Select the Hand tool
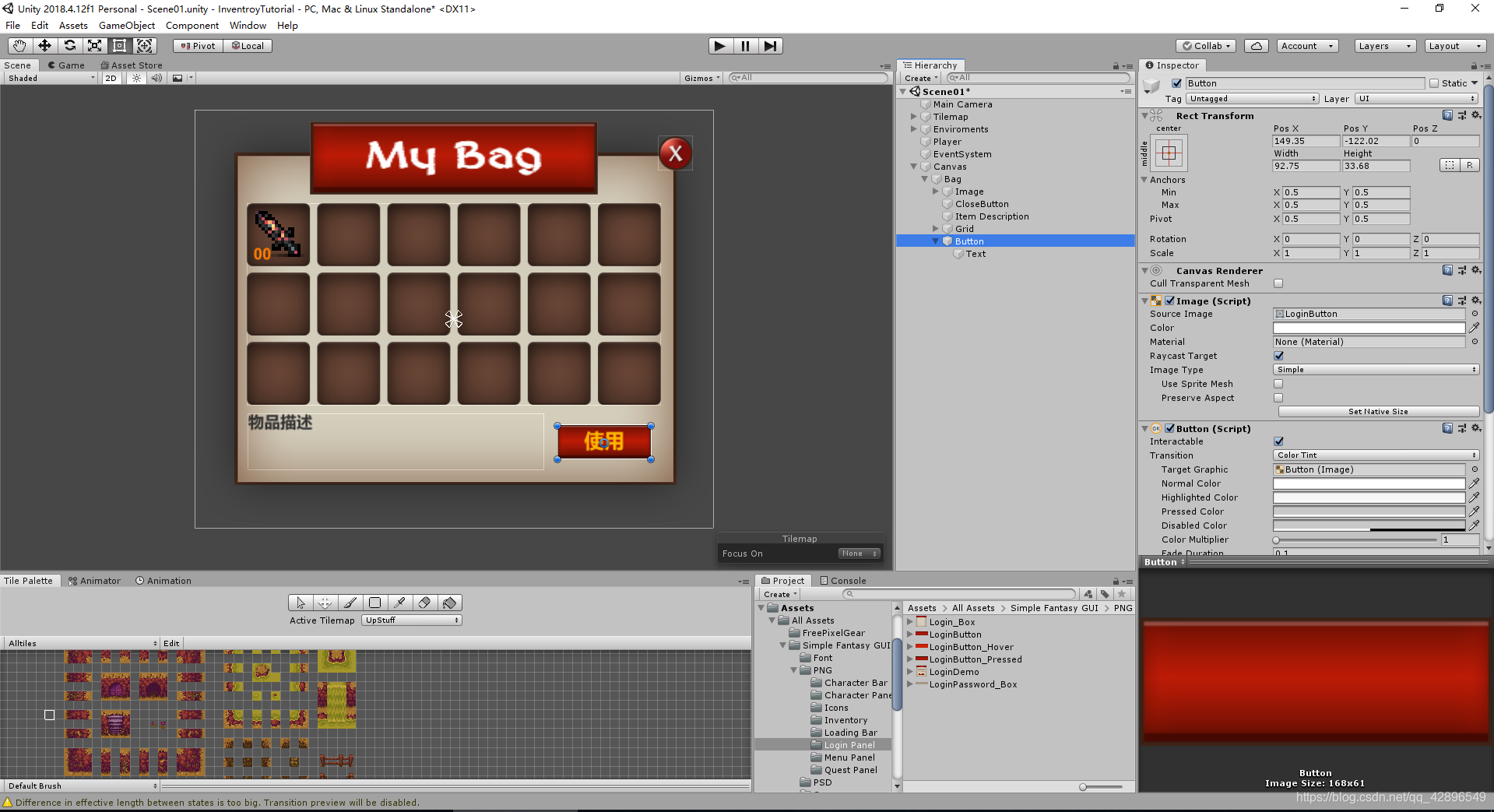This screenshot has width=1494, height=812. pyautogui.click(x=19, y=45)
